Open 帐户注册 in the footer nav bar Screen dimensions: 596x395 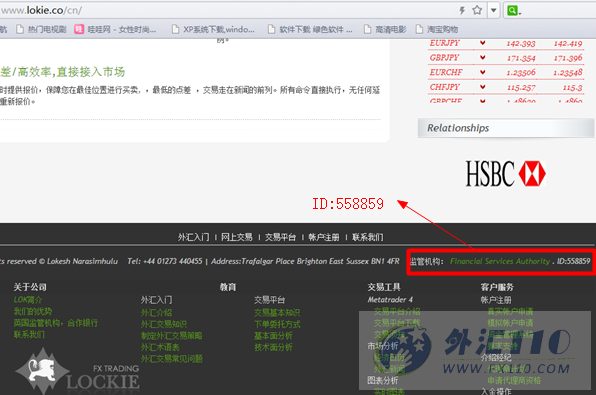(x=324, y=237)
